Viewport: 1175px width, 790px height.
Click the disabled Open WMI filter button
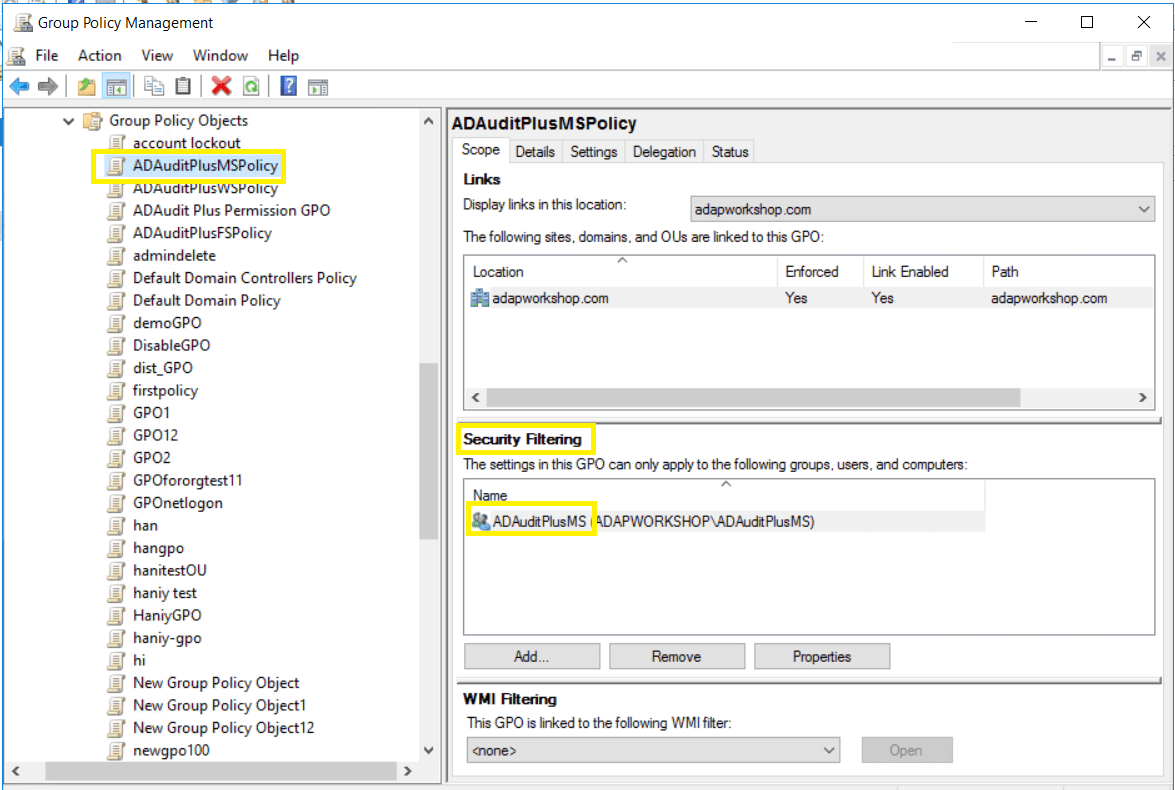(906, 750)
